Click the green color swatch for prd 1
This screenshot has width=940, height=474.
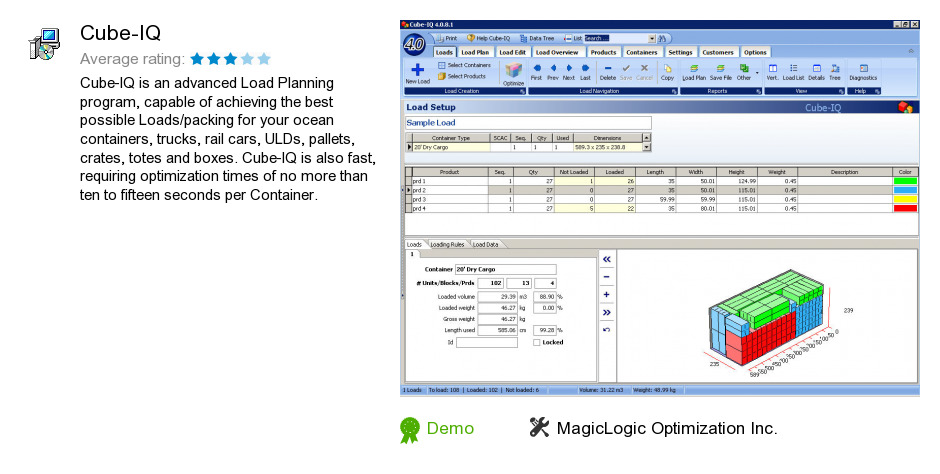905,181
